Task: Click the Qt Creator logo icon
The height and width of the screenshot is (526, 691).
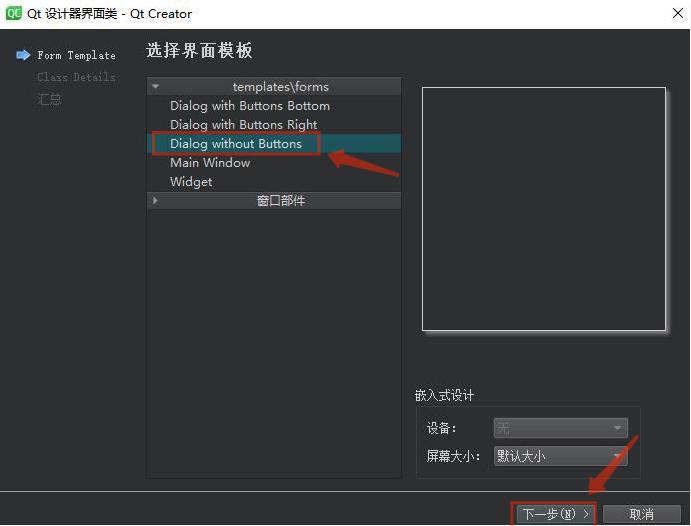Action: tap(14, 13)
